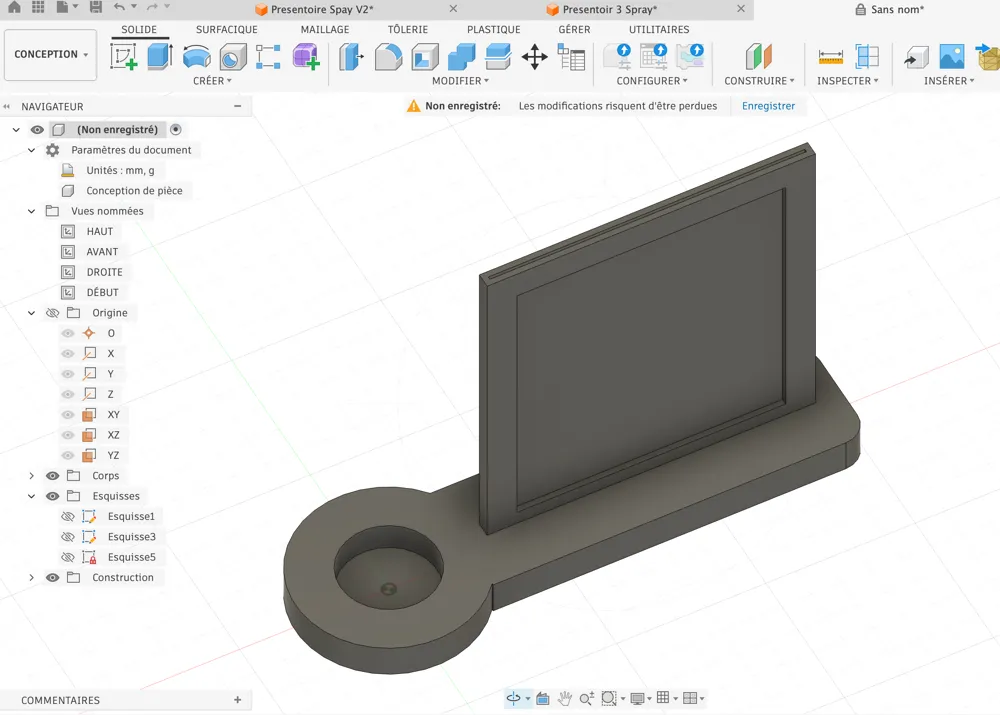Show the hidden Esquisse5 sketch
Screen dimensions: 1000x715
click(x=68, y=557)
